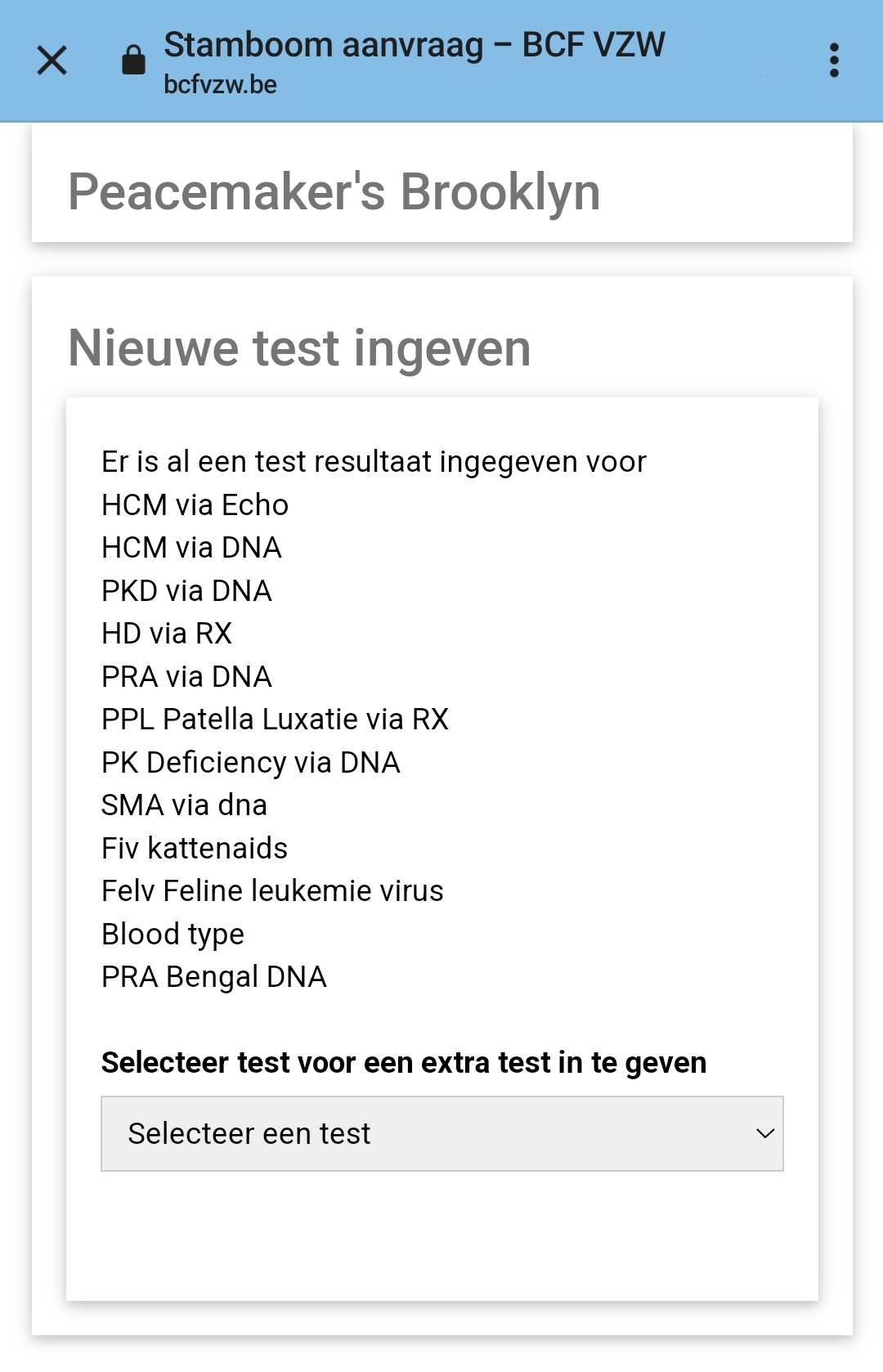Click the 'HCM via DNA' entry
The image size is (883, 1372).
[x=191, y=548]
